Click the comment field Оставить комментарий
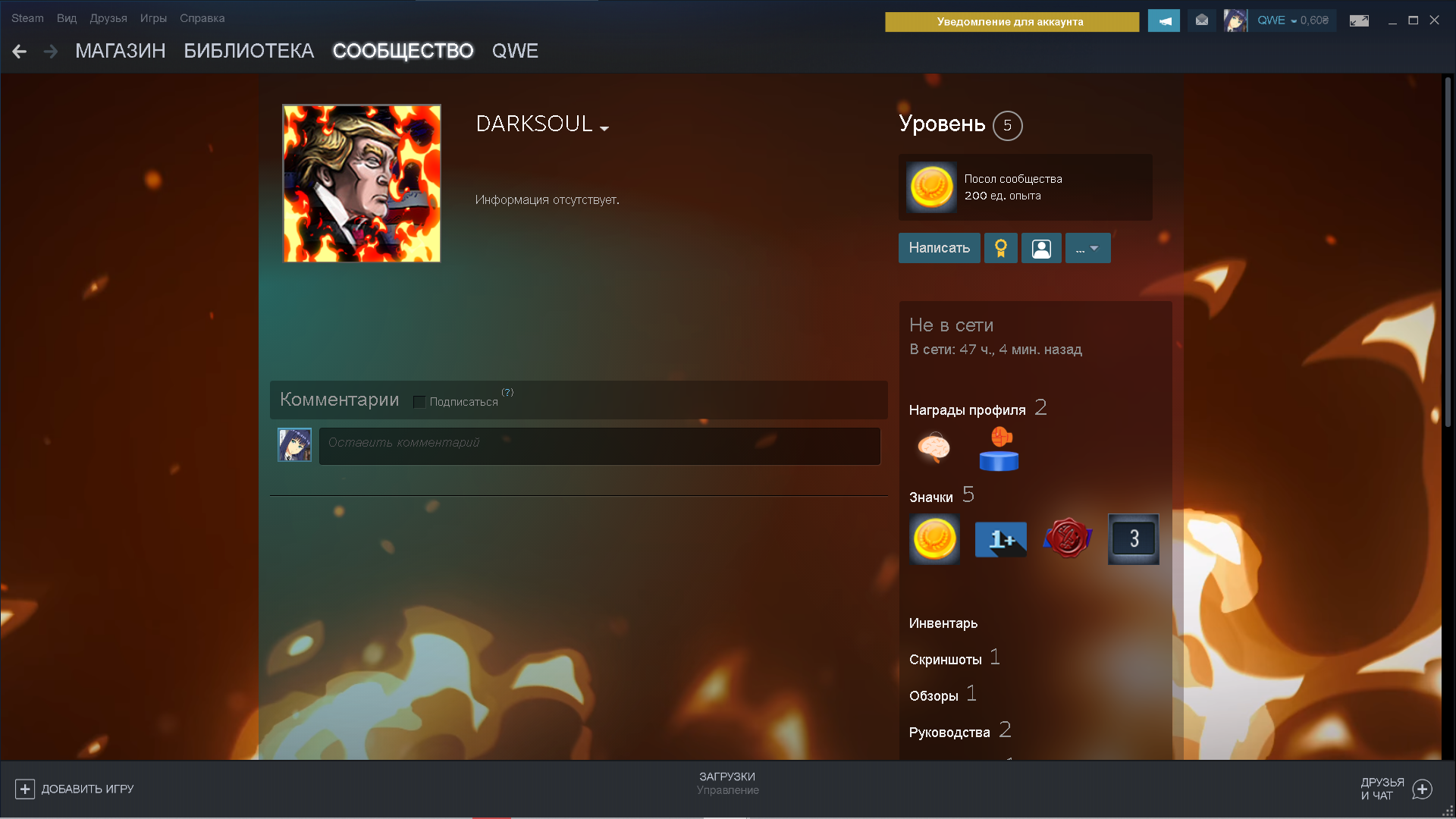This screenshot has height=819, width=1456. 599,446
